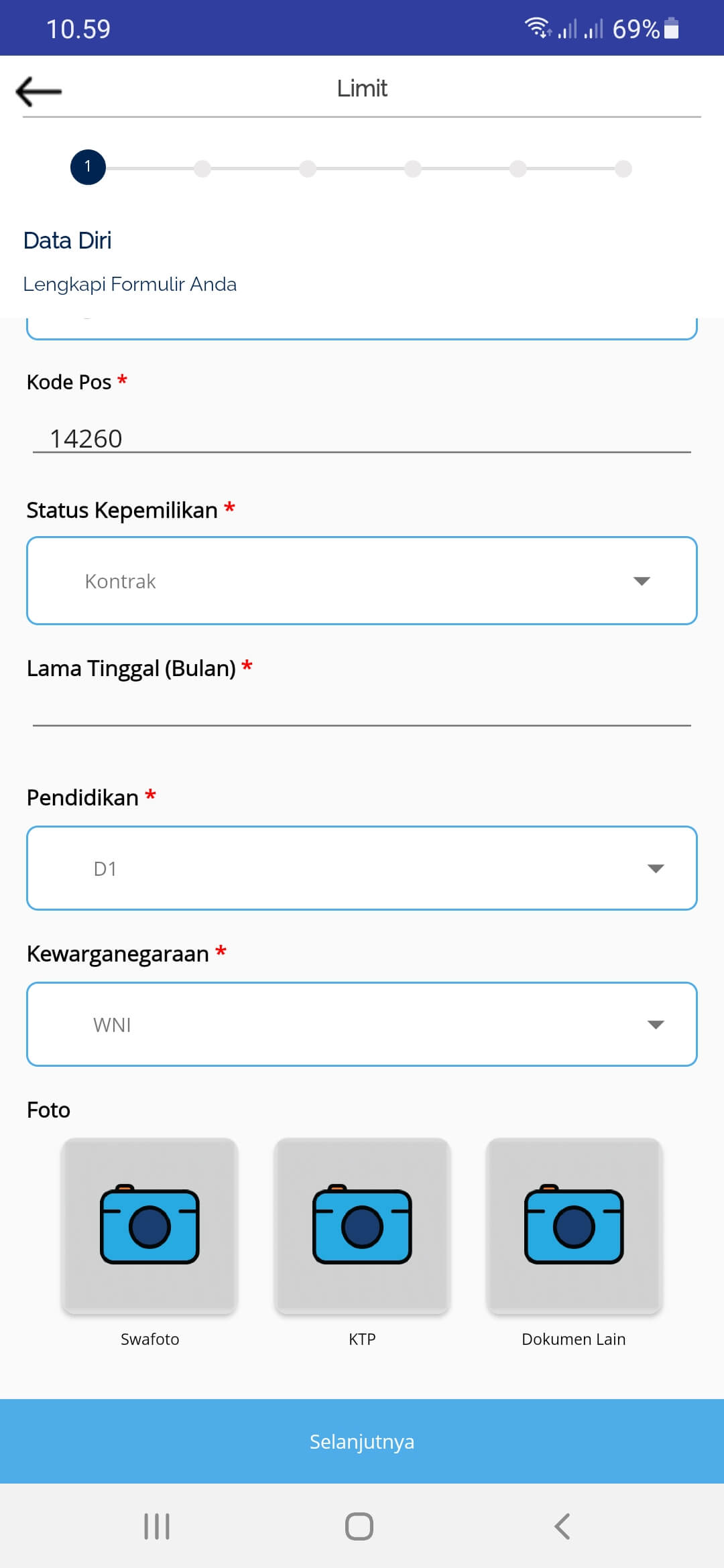The width and height of the screenshot is (724, 1568).
Task: Tap the back arrow in header
Action: (x=39, y=91)
